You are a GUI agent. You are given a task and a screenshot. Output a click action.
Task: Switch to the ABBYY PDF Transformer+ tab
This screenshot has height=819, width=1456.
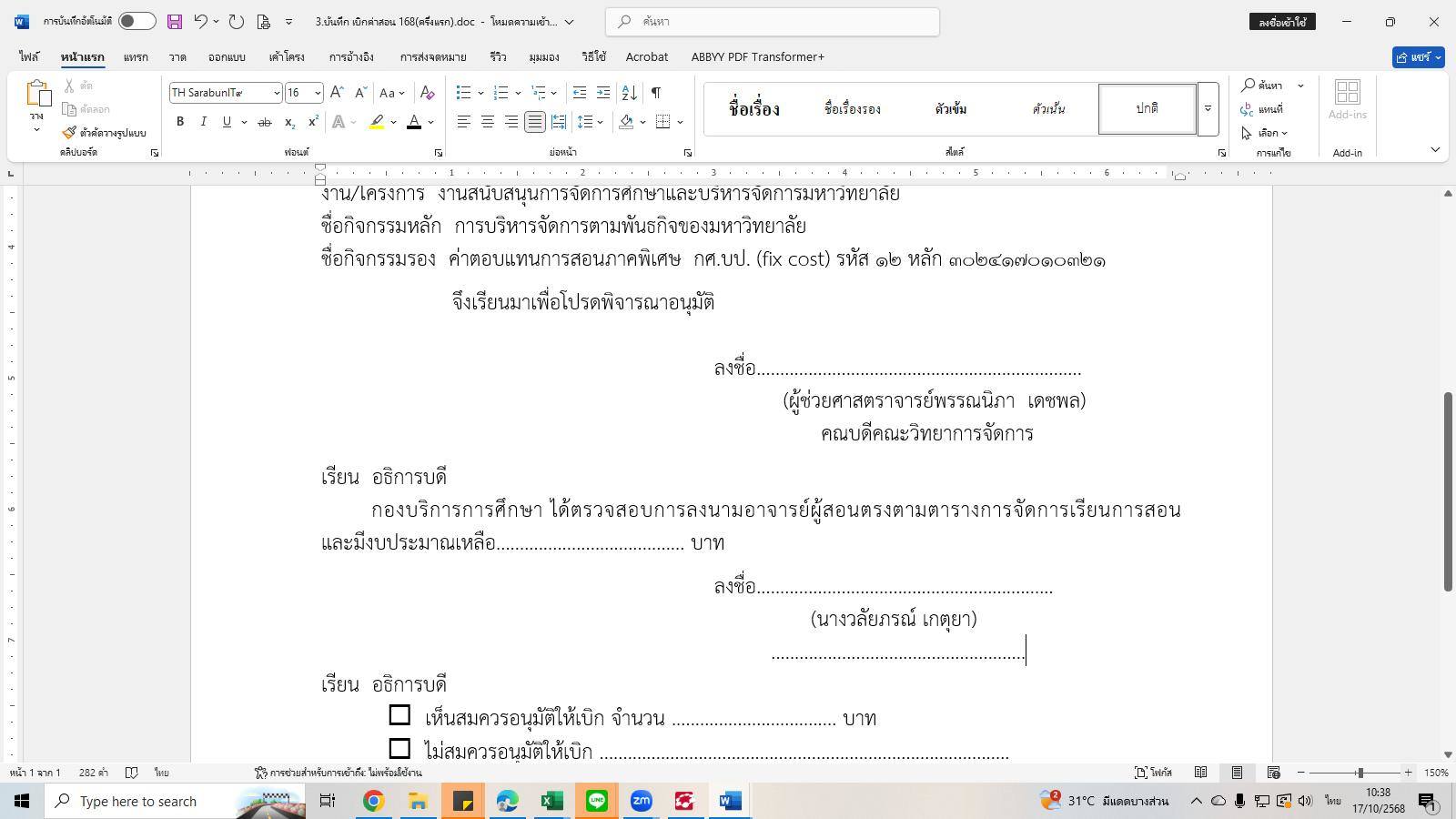pyautogui.click(x=757, y=56)
